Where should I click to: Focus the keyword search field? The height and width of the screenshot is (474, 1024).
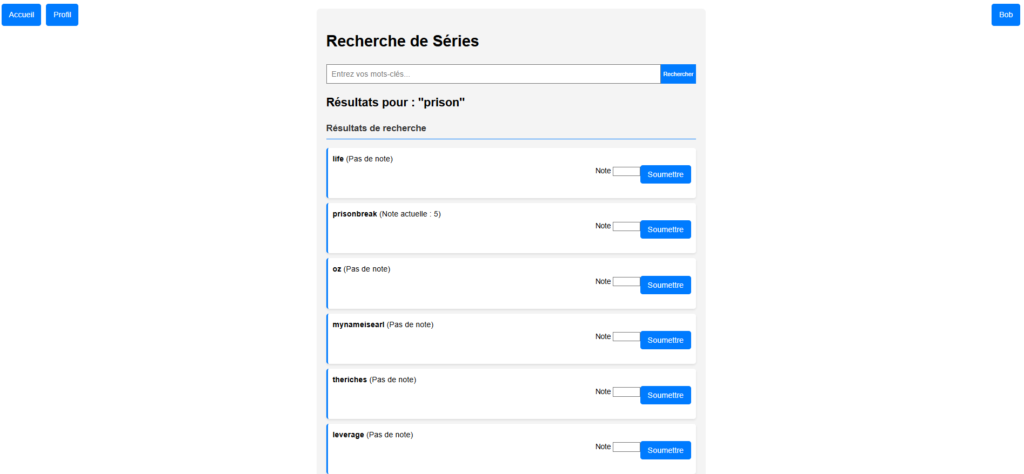493,74
